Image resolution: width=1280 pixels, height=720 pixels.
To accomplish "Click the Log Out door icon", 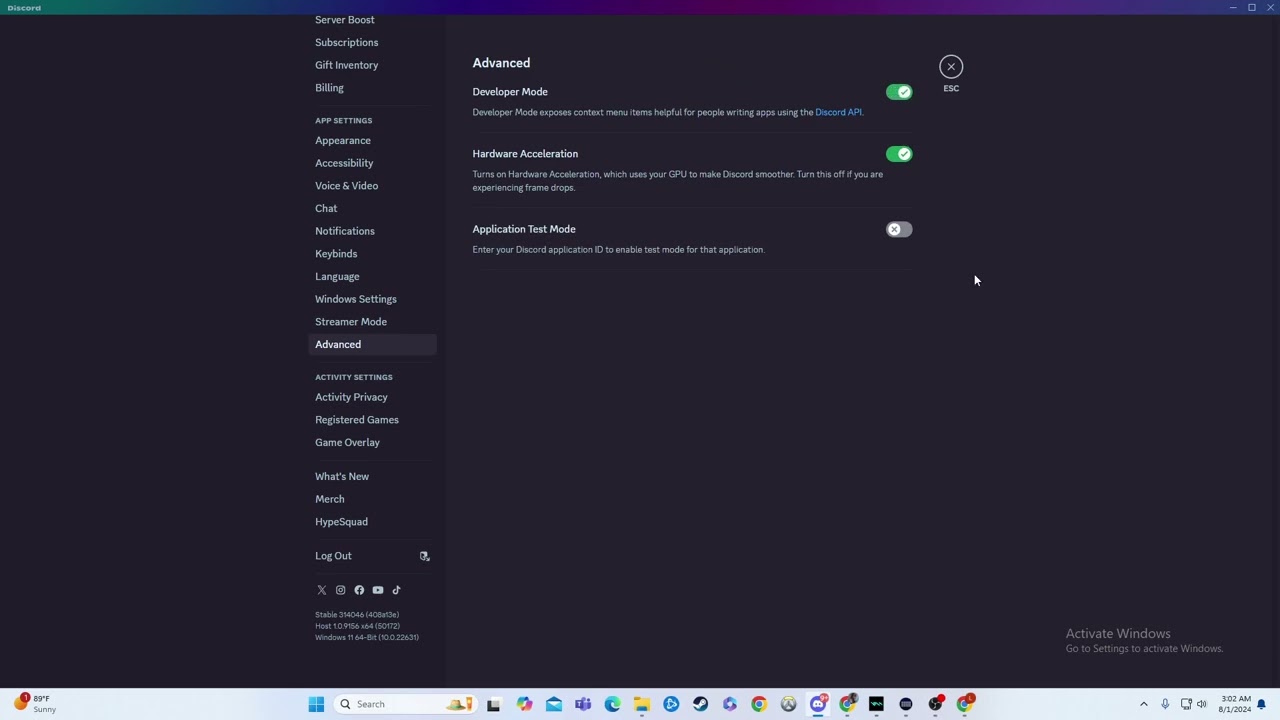I will click(424, 556).
